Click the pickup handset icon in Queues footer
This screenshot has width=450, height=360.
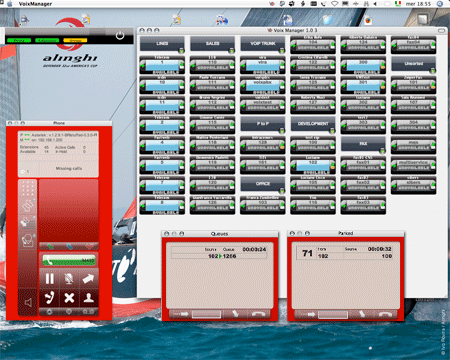coord(235,314)
